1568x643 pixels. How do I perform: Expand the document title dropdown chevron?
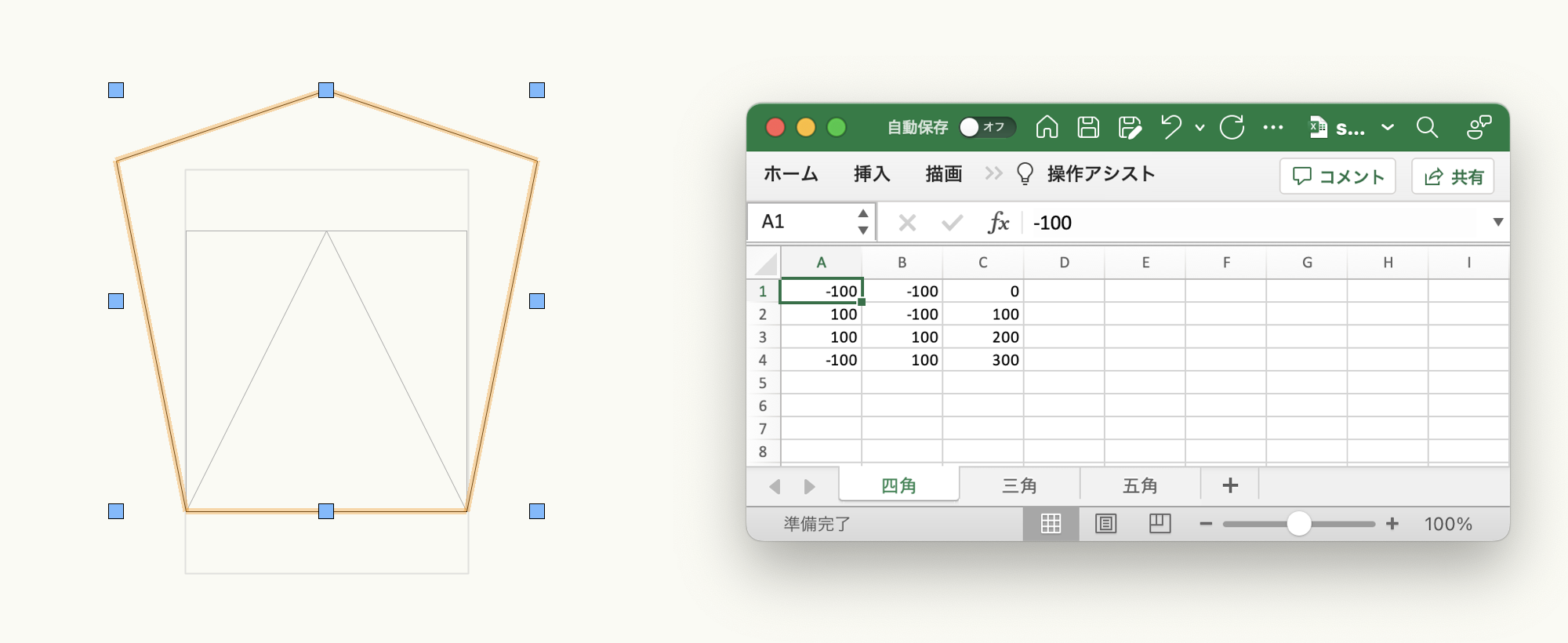pyautogui.click(x=1388, y=127)
